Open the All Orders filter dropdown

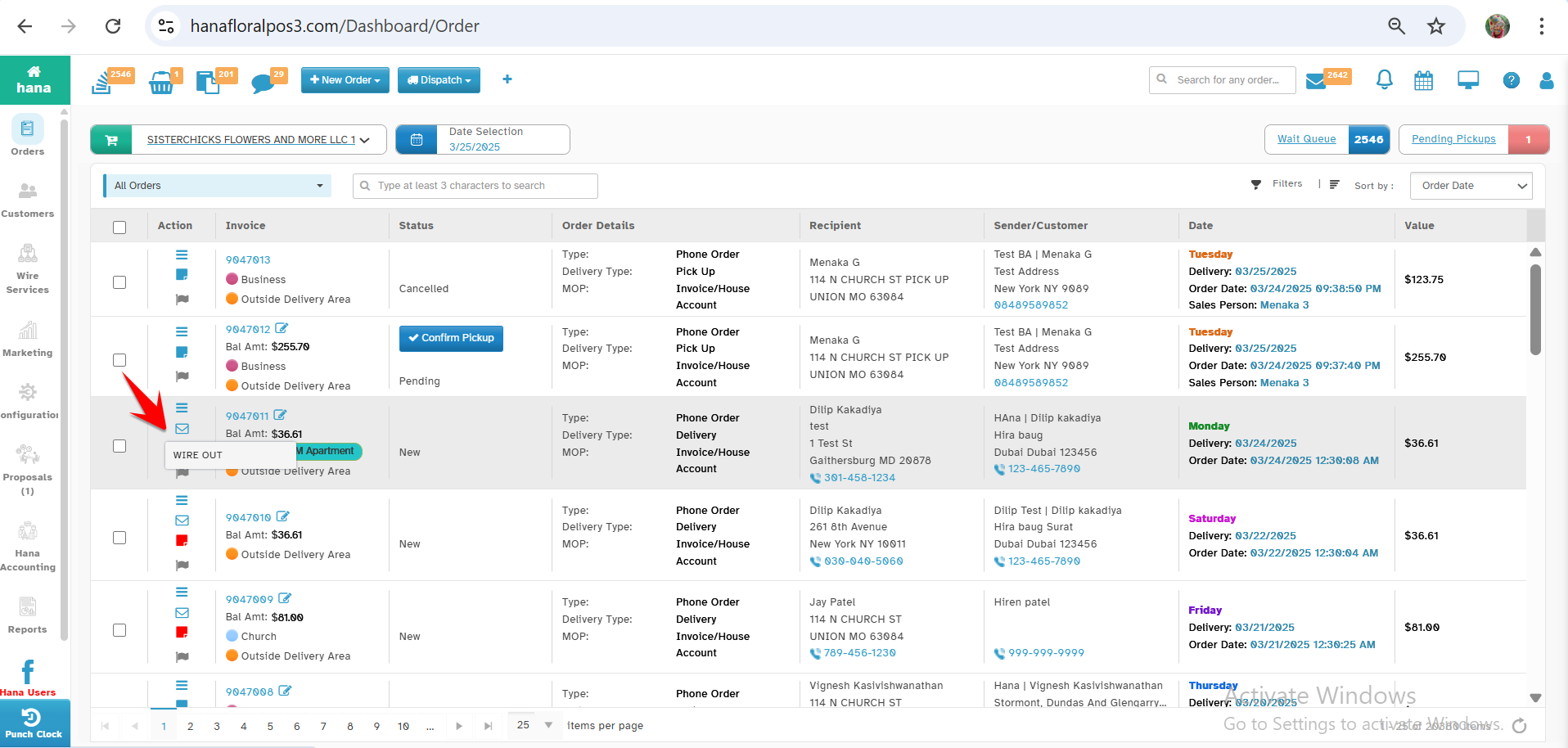click(x=218, y=186)
